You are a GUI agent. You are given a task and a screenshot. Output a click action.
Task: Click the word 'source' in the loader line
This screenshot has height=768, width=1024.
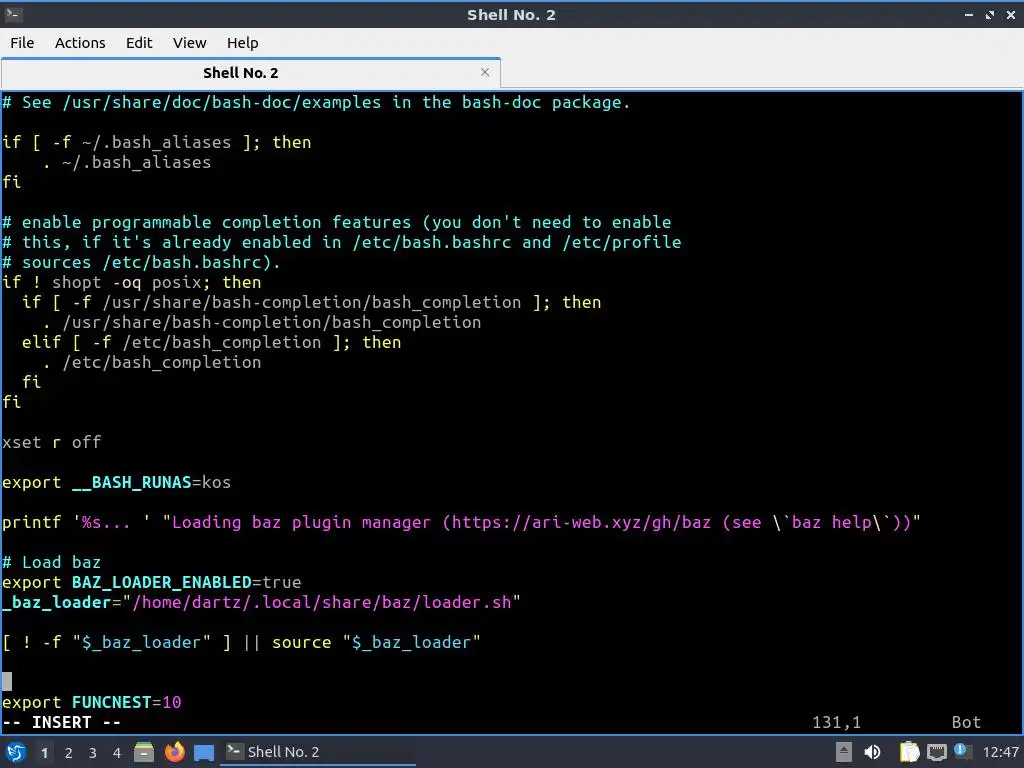pyautogui.click(x=302, y=642)
